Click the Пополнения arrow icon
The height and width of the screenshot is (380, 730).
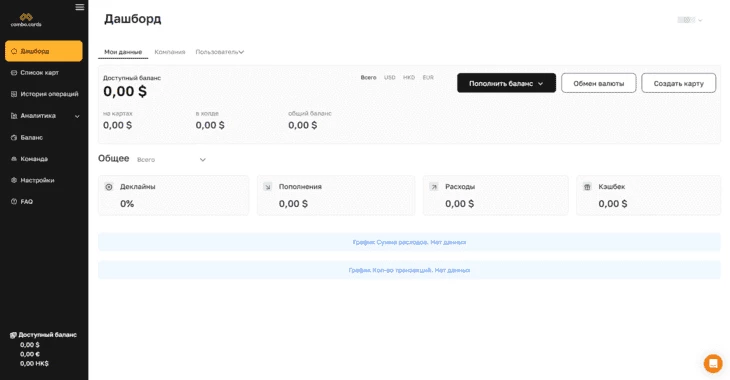click(267, 187)
